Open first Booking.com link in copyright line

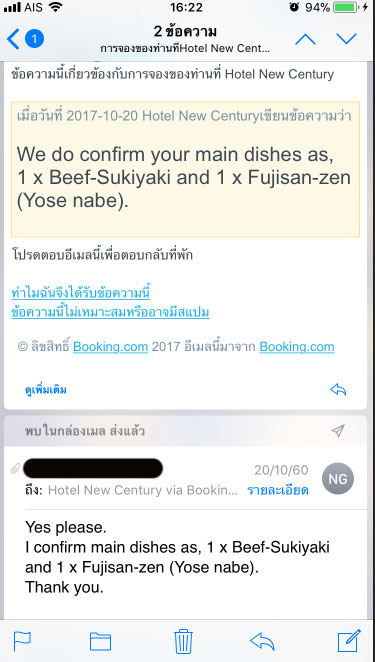click(111, 347)
